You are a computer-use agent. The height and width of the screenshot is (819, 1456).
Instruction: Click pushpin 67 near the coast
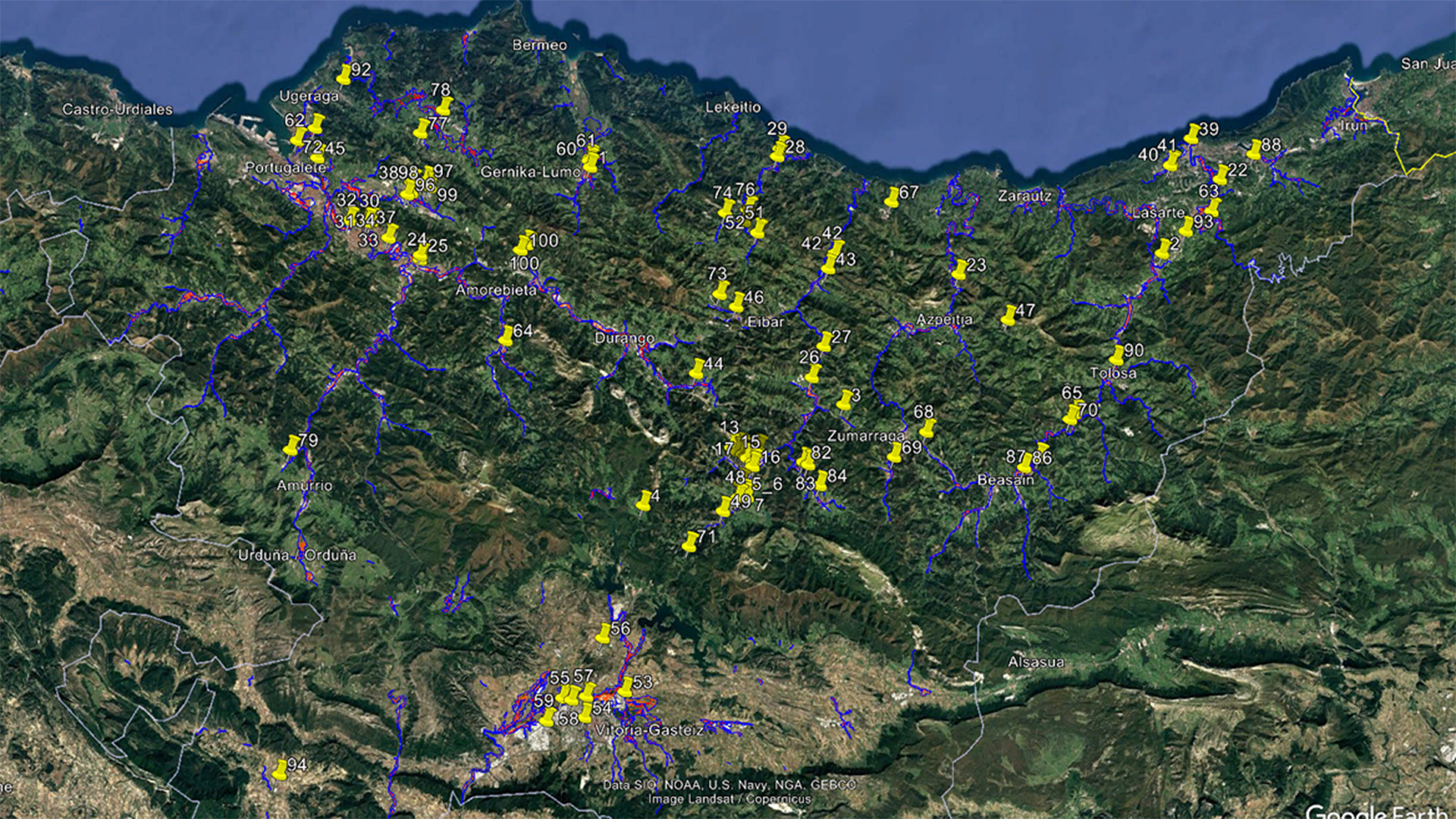pos(892,197)
